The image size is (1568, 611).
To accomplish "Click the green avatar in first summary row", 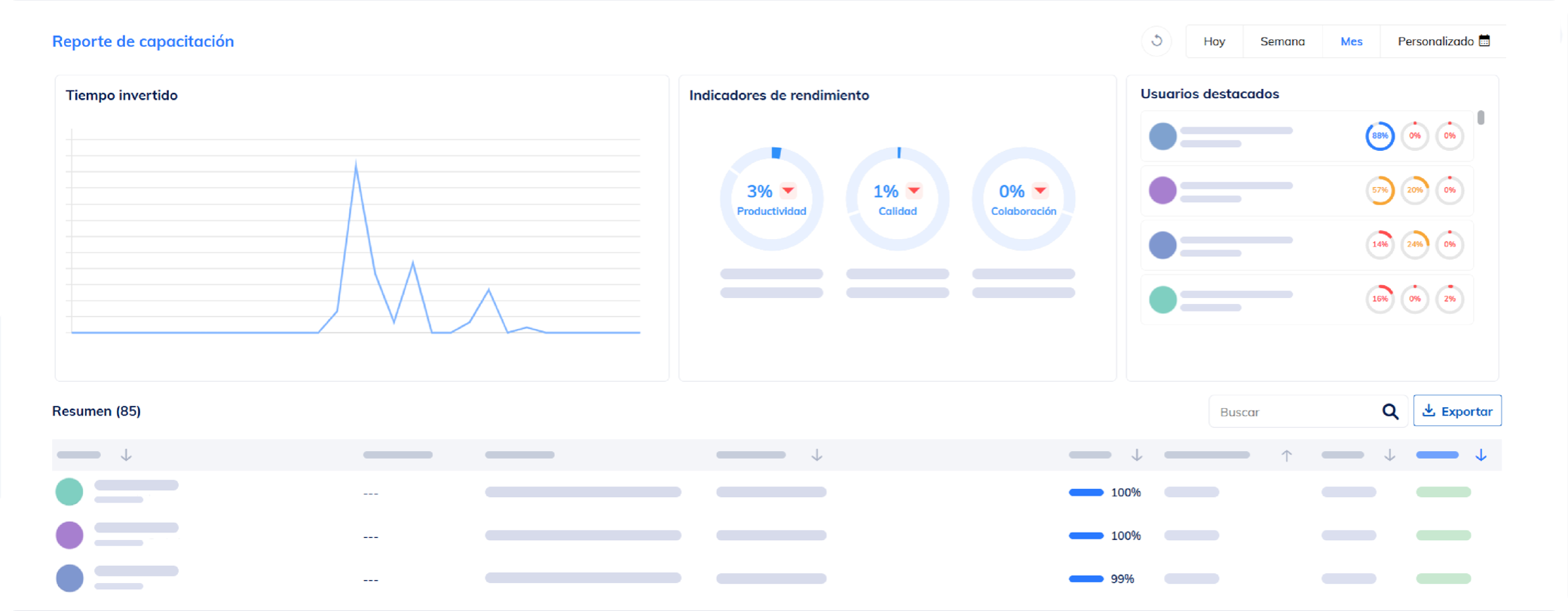I will [x=69, y=492].
